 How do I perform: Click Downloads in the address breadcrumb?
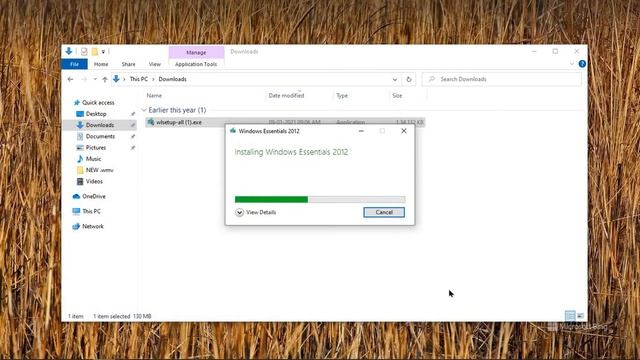[172, 79]
